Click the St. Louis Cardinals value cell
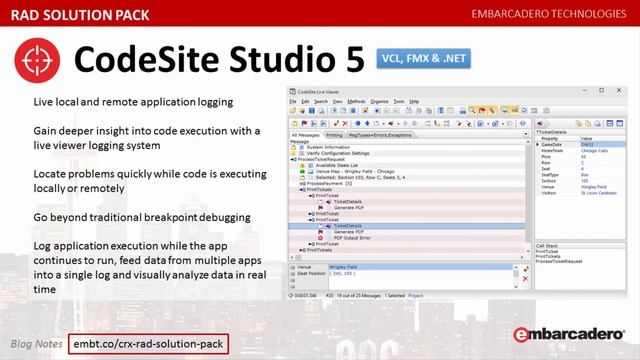The width and height of the screenshot is (640, 360). [599, 193]
